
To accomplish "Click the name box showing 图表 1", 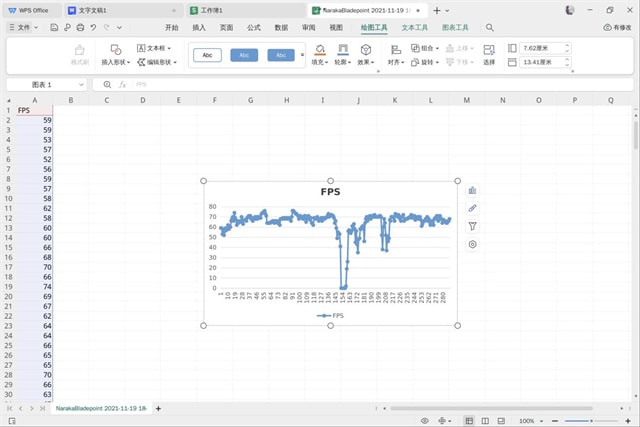I will 46,85.
